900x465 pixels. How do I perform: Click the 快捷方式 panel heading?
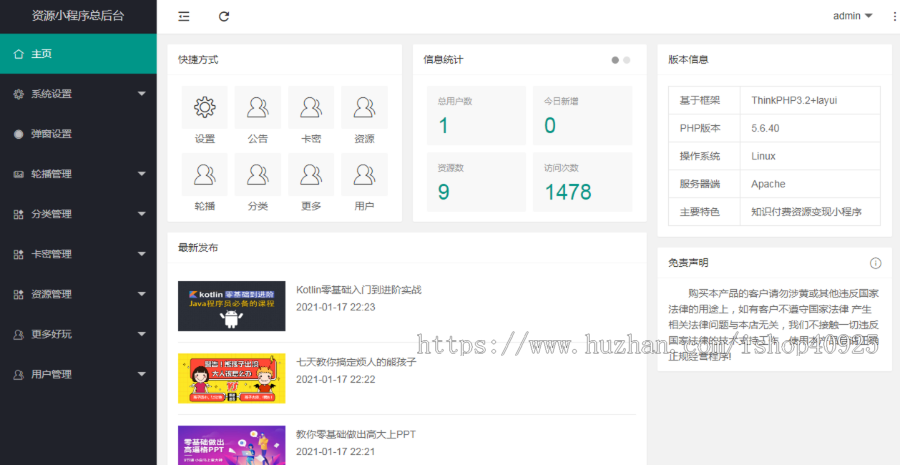(x=198, y=60)
